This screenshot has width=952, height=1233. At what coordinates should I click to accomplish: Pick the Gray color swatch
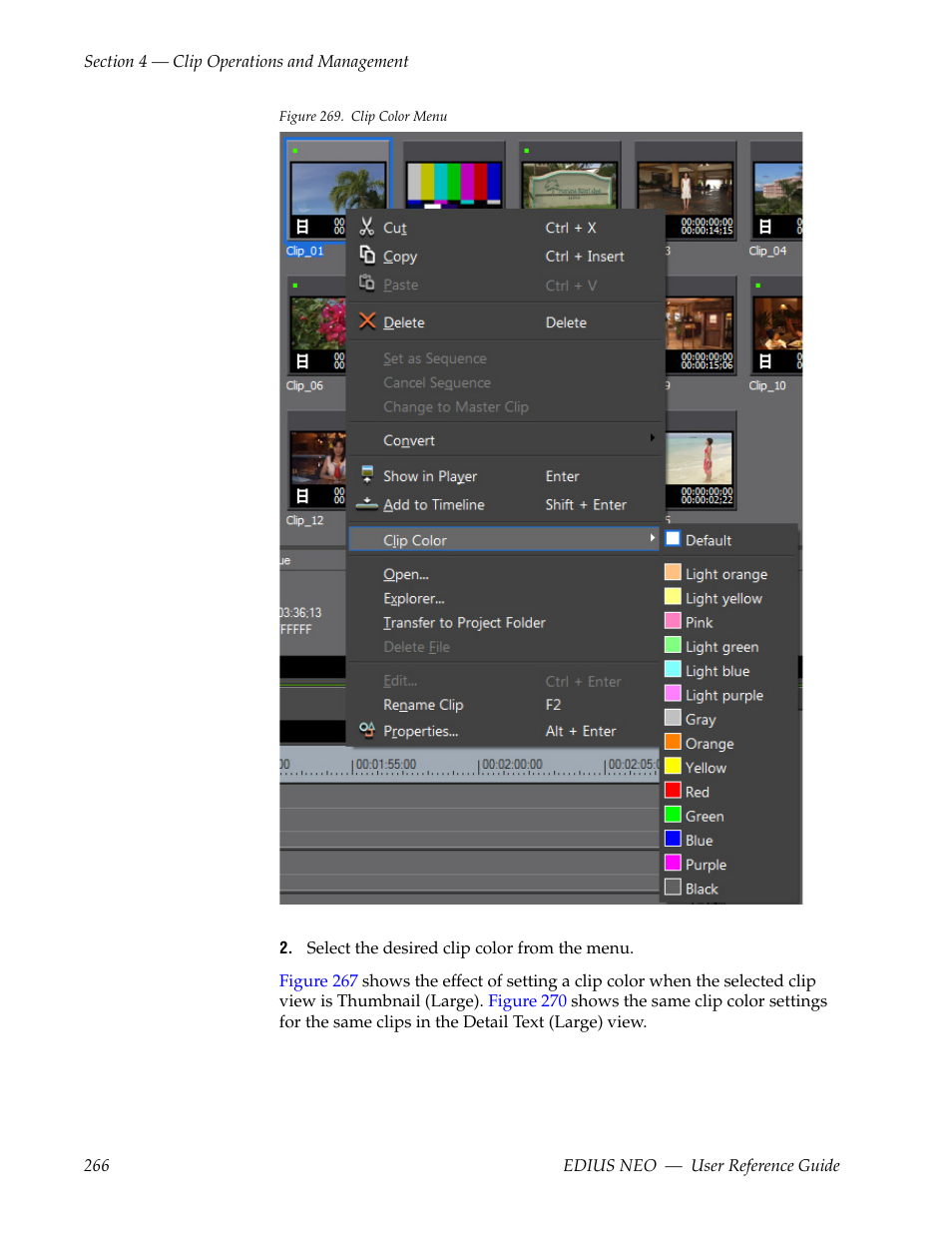pos(673,718)
